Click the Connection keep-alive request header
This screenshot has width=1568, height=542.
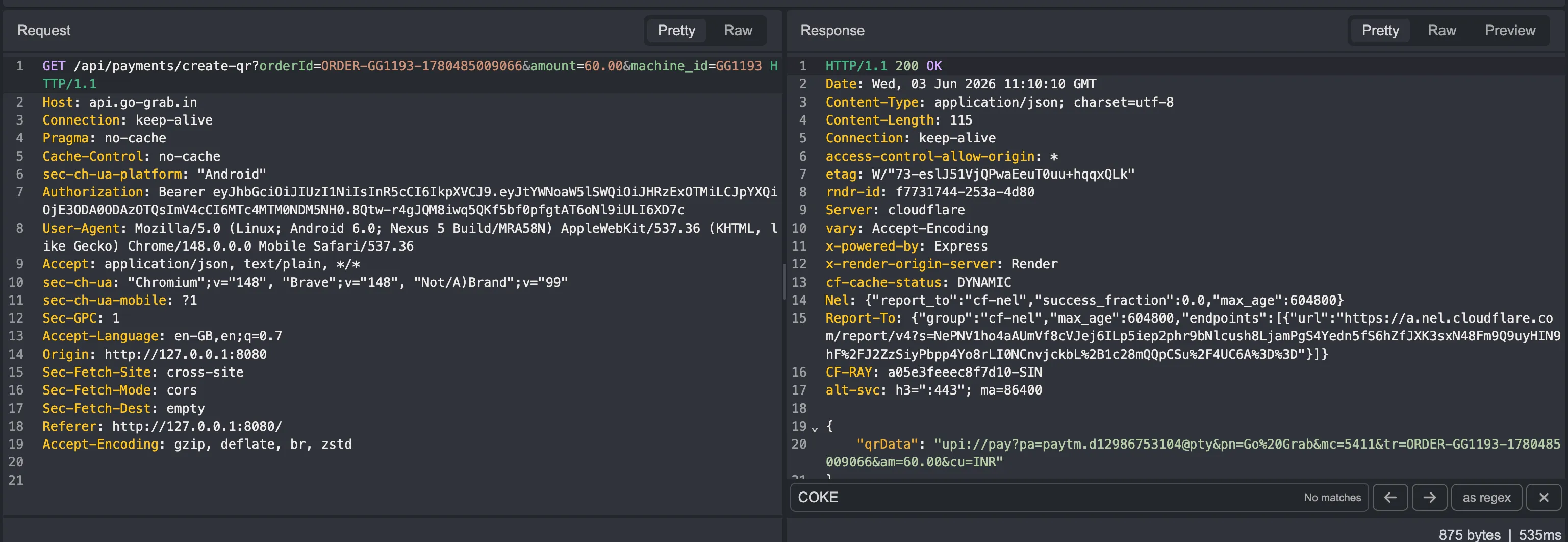click(x=127, y=120)
